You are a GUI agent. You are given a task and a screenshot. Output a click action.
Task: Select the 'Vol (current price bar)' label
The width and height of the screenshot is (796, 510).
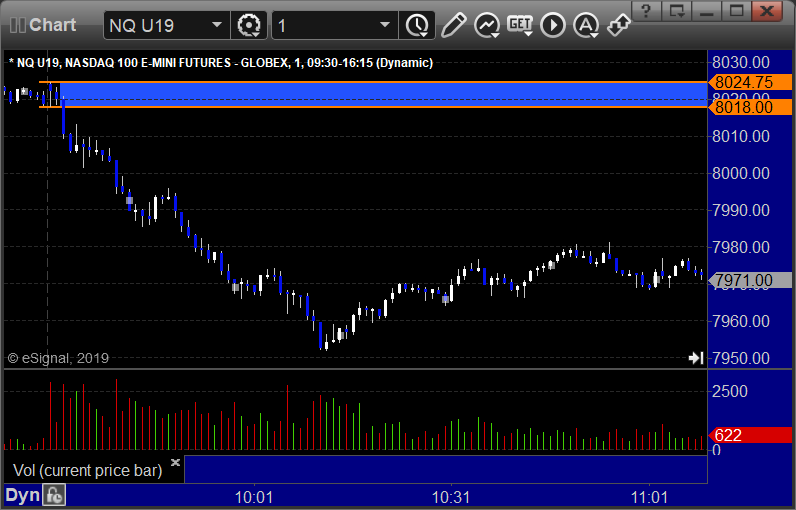[87, 470]
